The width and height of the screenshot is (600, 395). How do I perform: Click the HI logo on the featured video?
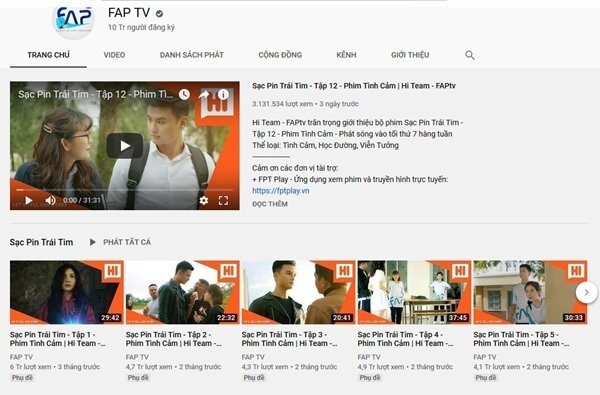point(217,105)
